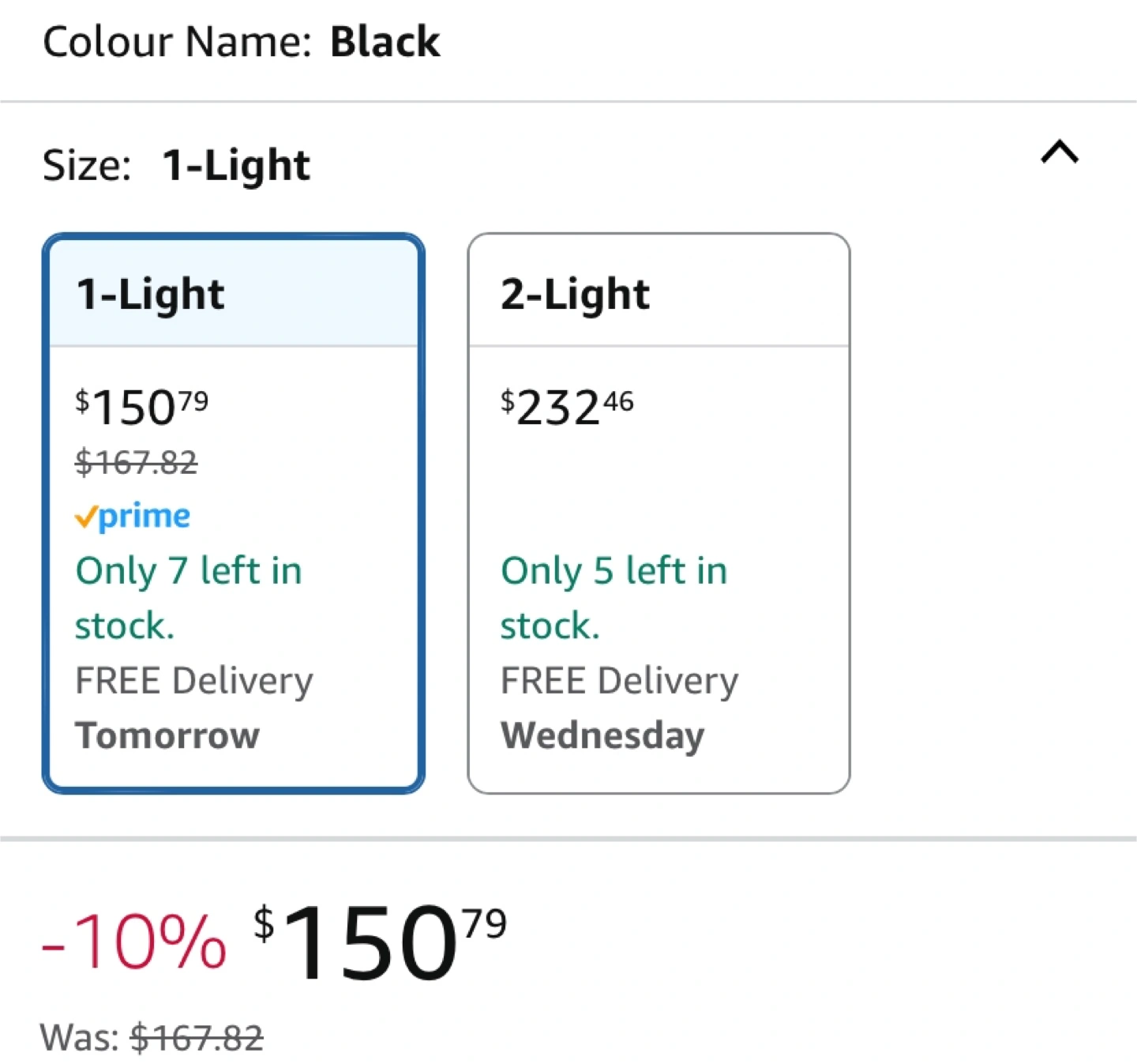Click the struck-through $167.82 in 1-Light card

[137, 462]
